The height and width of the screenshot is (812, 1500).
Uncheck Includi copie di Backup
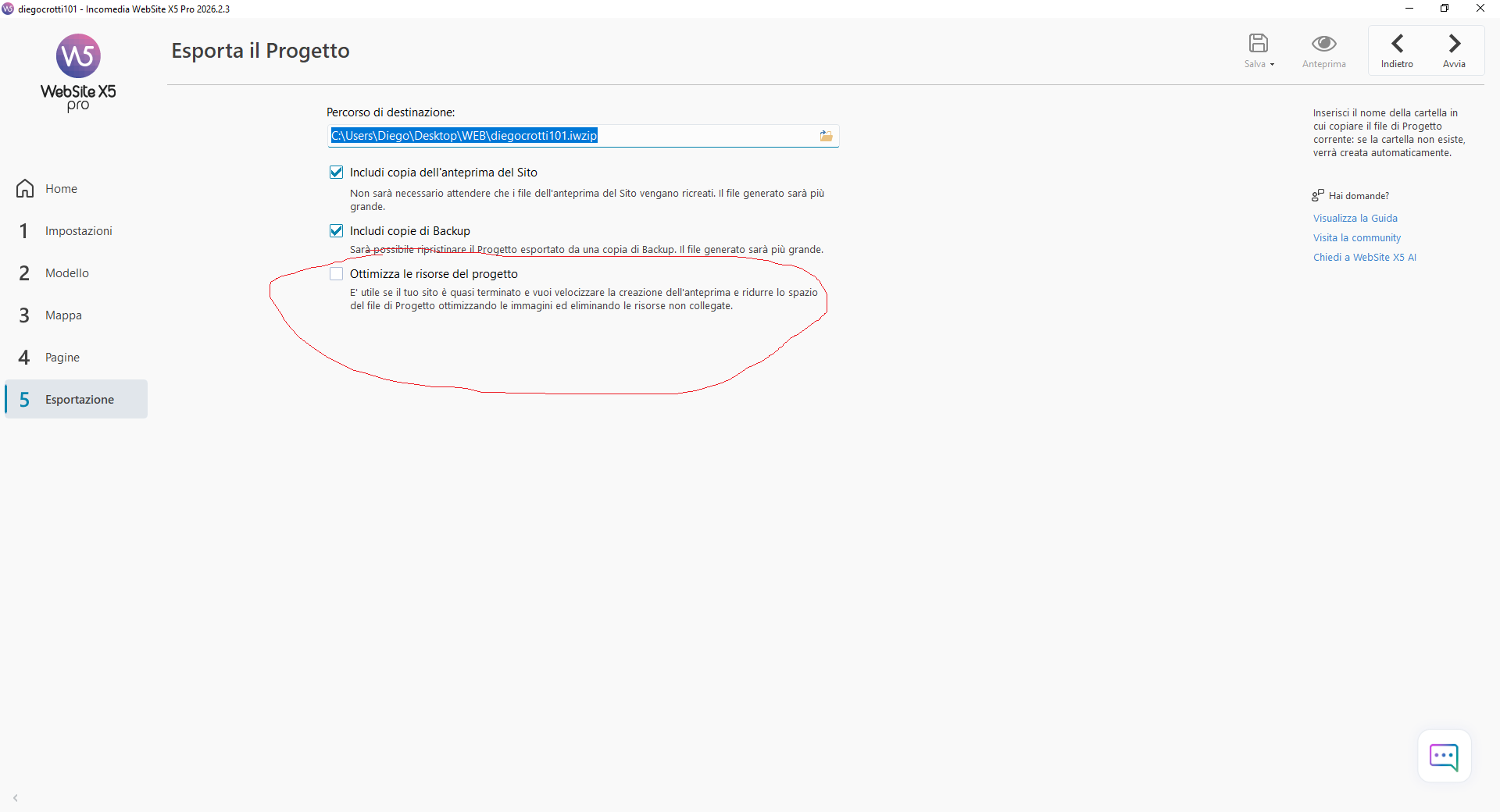(x=337, y=231)
